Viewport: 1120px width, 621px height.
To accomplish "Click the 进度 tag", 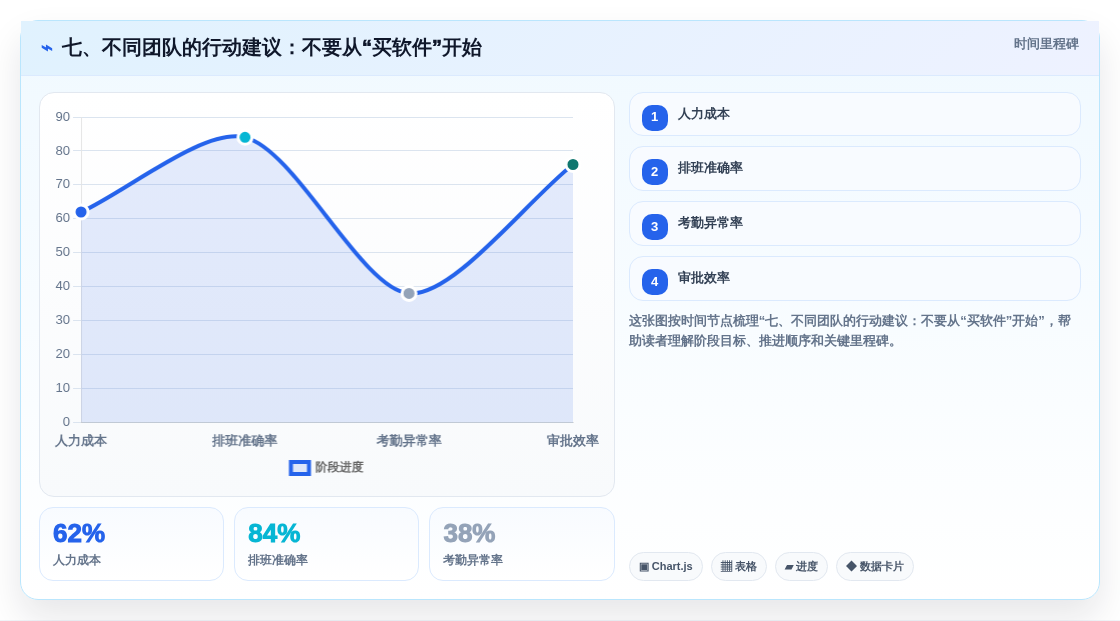I will (801, 567).
